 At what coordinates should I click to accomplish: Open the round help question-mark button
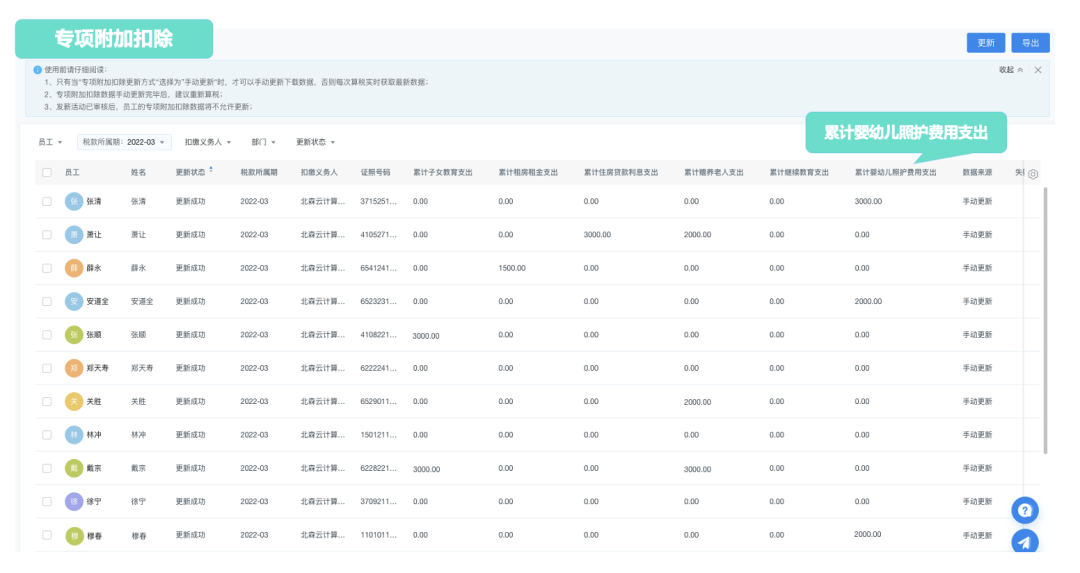[x=1025, y=510]
